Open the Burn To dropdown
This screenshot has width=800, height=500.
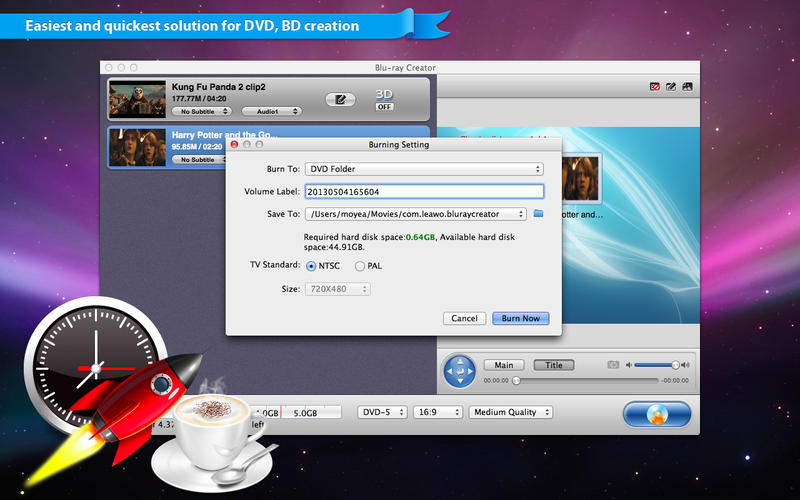(x=426, y=169)
